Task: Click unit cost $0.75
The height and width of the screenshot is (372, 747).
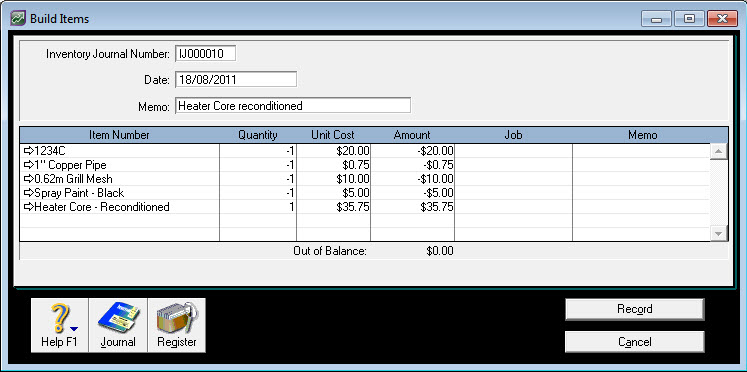Action: (x=355, y=165)
